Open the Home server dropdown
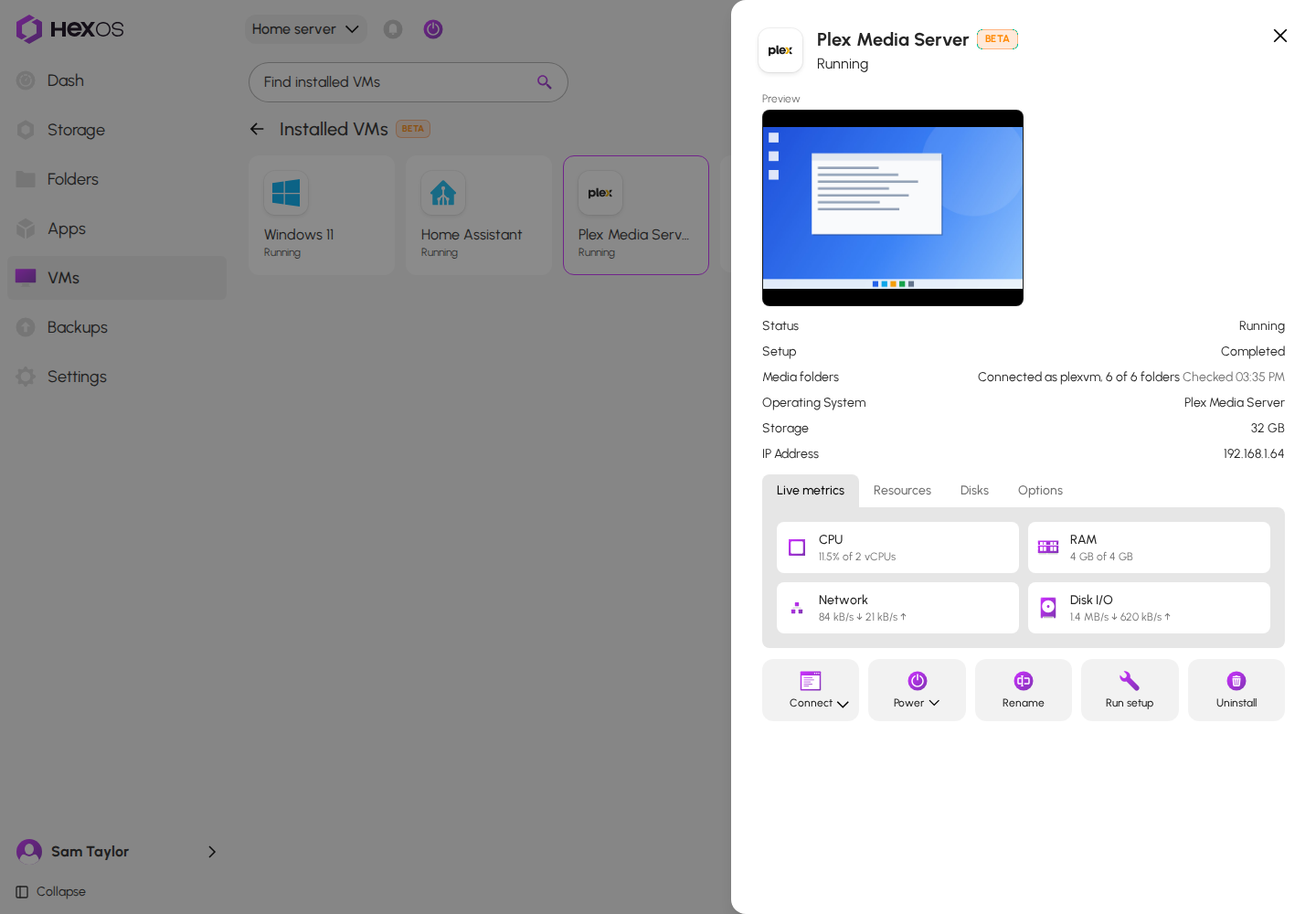This screenshot has height=914, width=1316. click(305, 29)
